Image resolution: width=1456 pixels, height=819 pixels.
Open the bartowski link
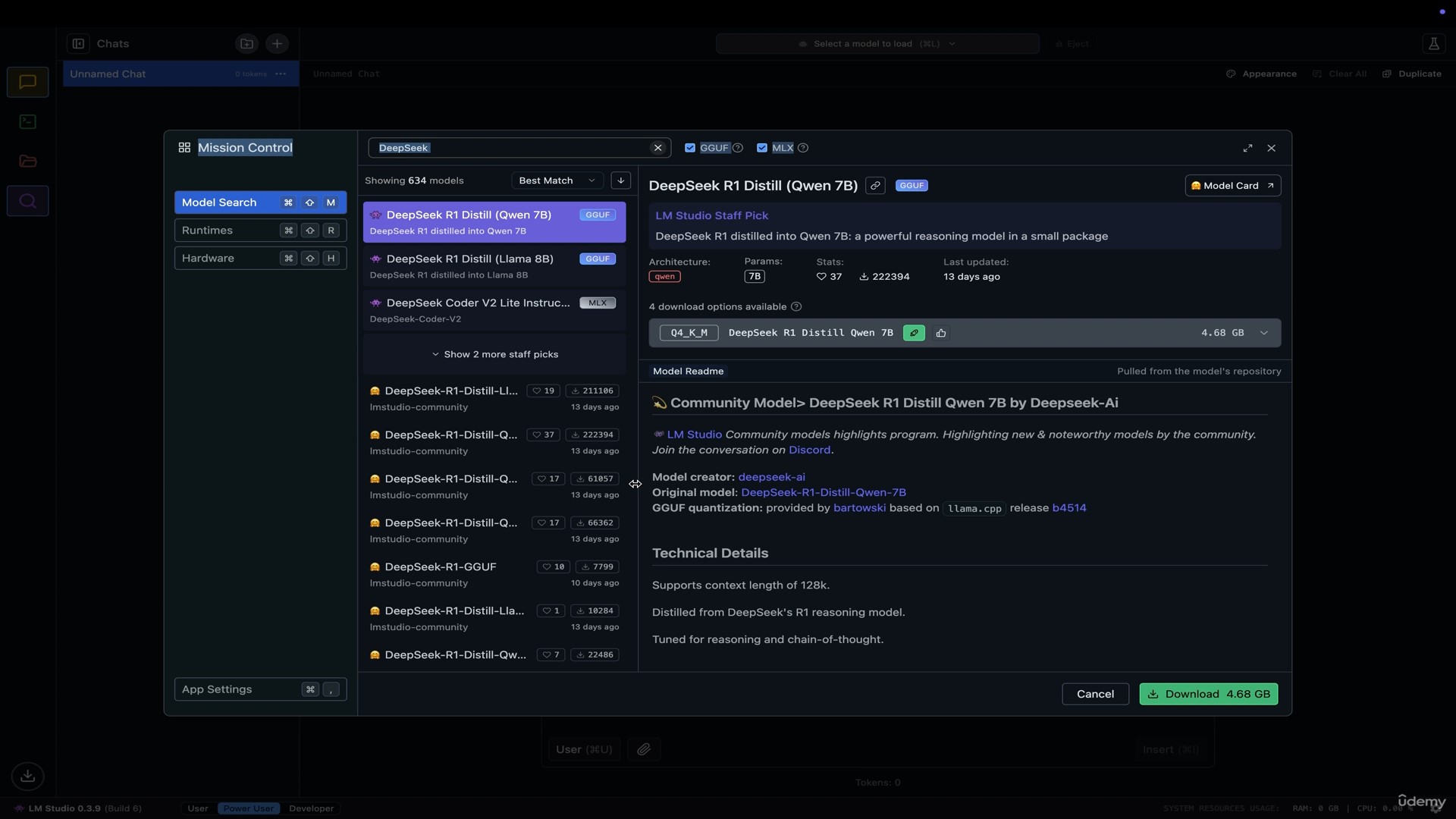tap(859, 508)
